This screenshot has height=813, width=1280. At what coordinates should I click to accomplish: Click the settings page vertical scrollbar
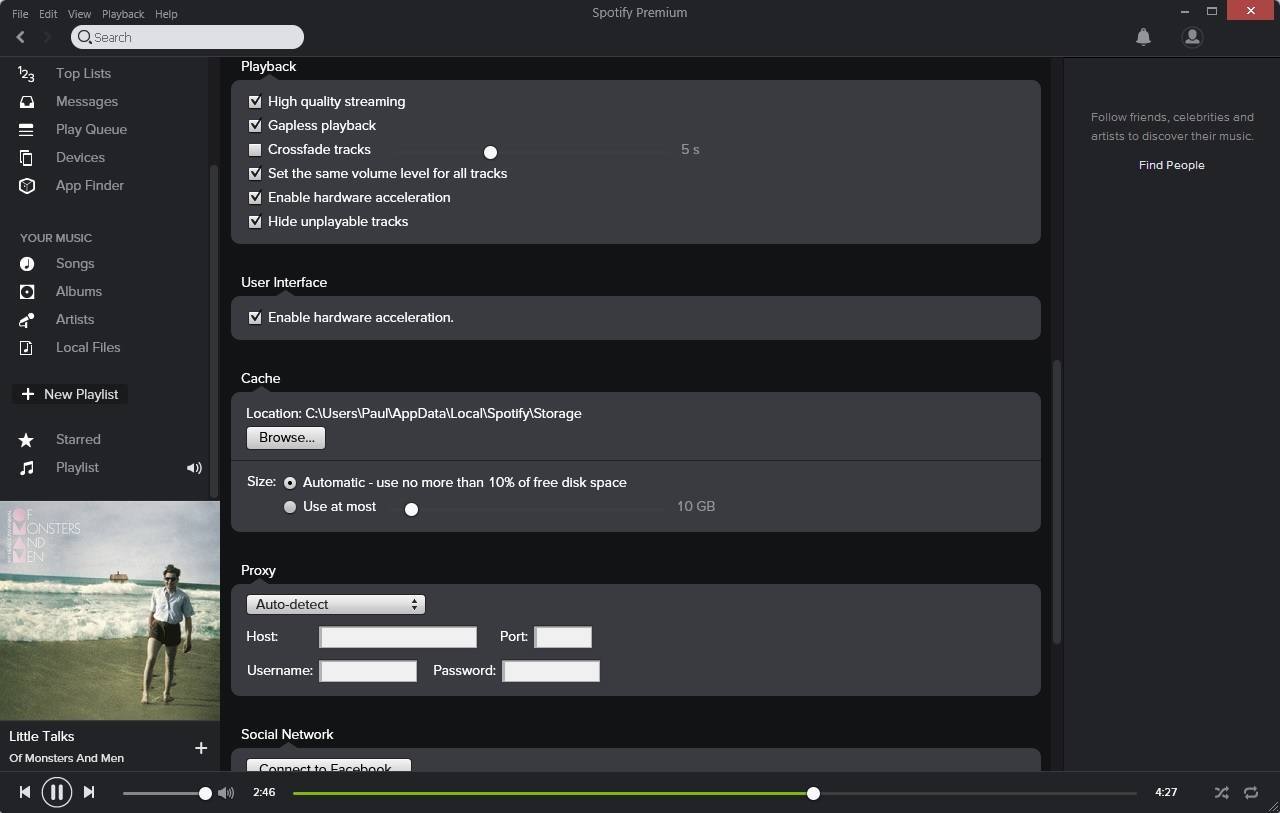click(1056, 502)
